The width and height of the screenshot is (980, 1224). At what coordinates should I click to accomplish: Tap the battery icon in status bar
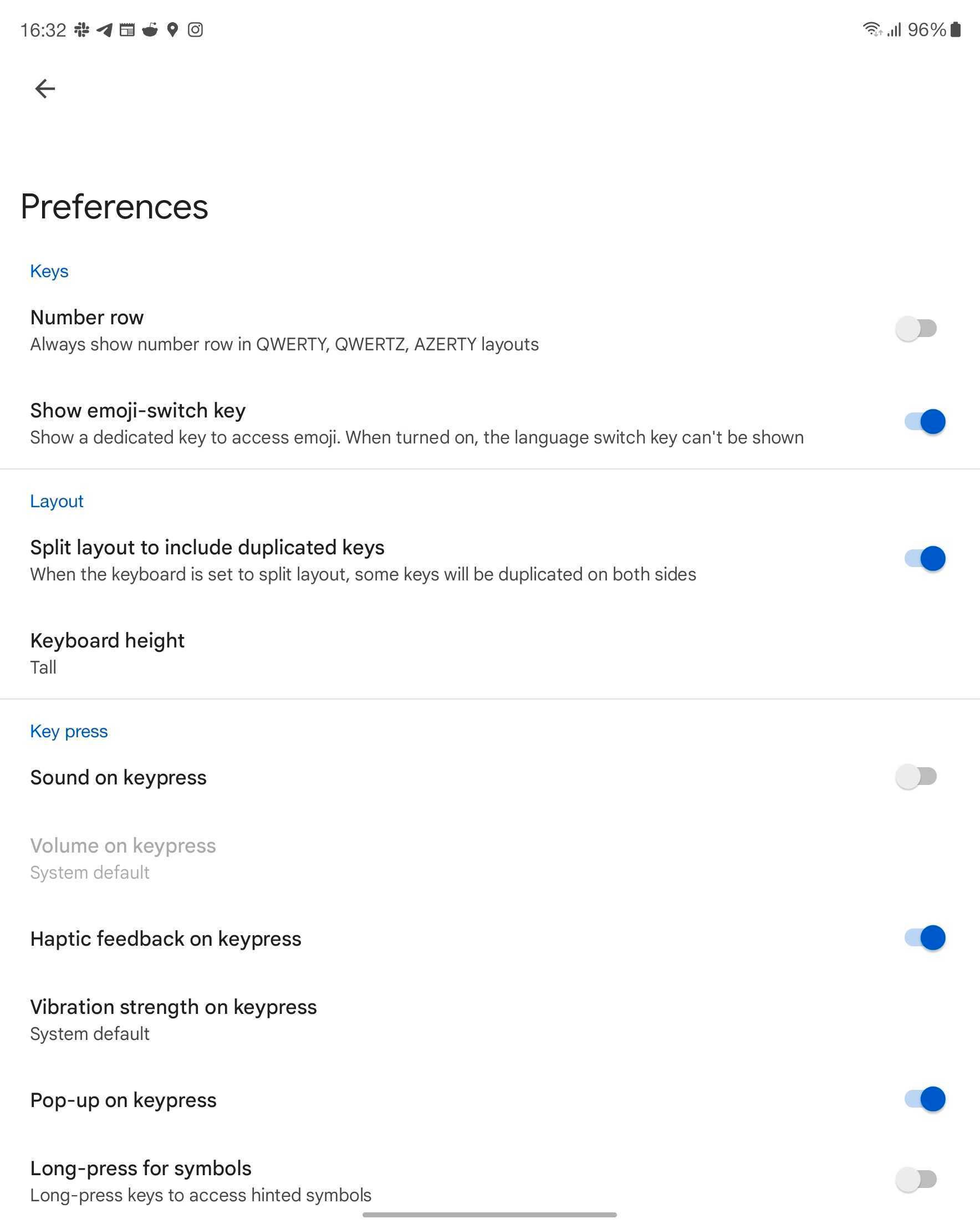(x=956, y=29)
